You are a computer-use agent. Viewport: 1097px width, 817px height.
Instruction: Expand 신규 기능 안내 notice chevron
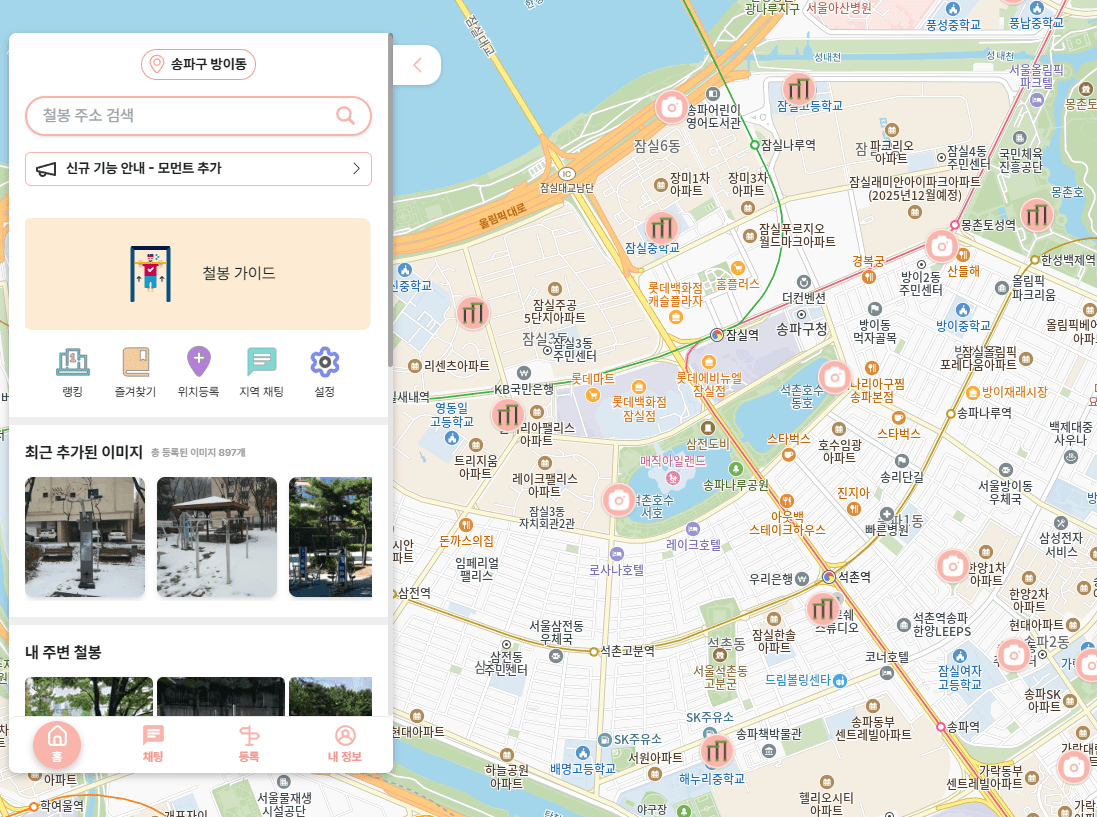pyautogui.click(x=356, y=169)
